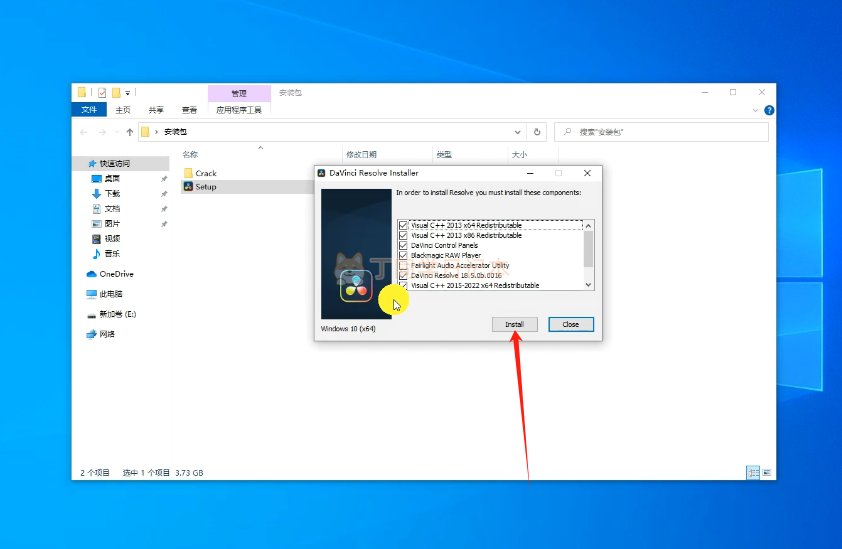842x549 pixels.
Task: Switch to 主页 Home ribbon tab
Action: [x=123, y=110]
